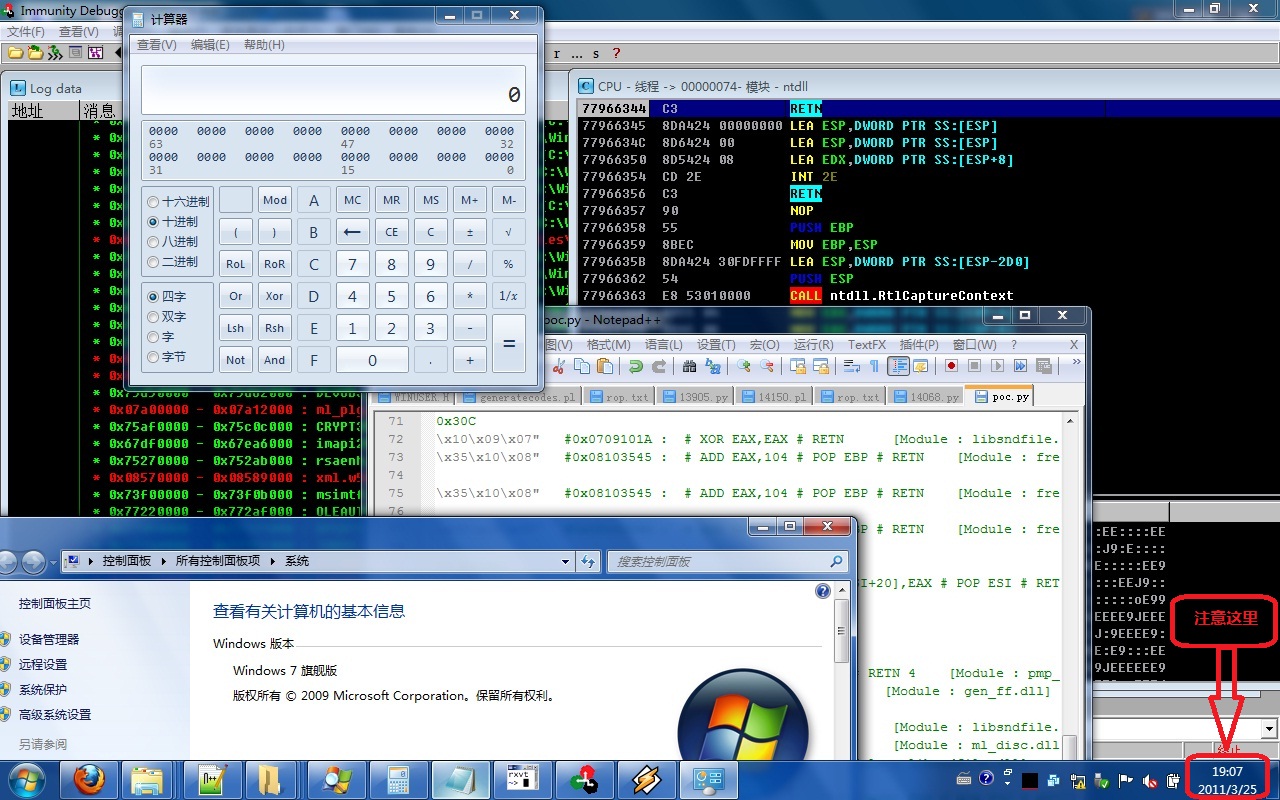Image resolution: width=1280 pixels, height=800 pixels.
Task: Expand the arrow after 控制面板 breadcrumb
Action: click(x=164, y=561)
